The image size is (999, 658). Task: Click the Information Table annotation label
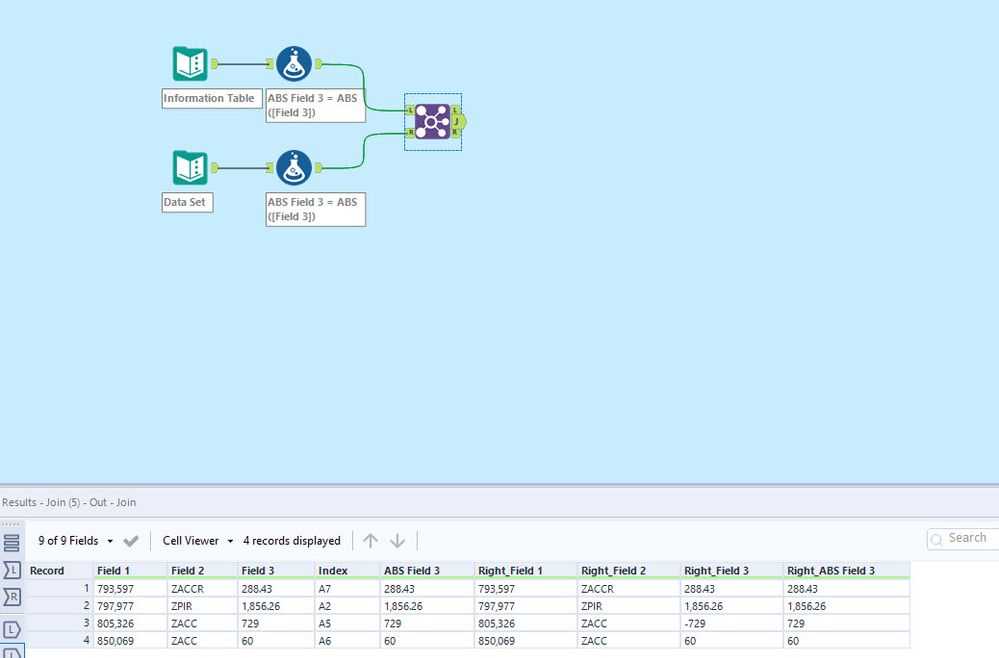tap(212, 98)
